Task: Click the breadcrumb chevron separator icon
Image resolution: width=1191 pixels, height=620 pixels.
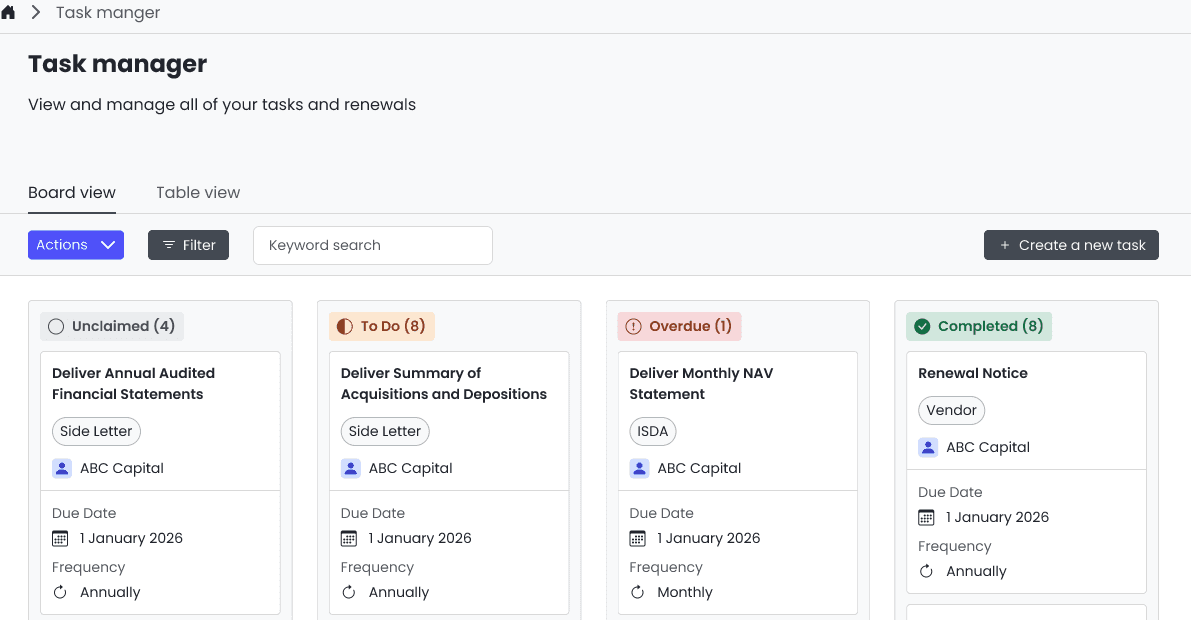Action: tap(36, 12)
